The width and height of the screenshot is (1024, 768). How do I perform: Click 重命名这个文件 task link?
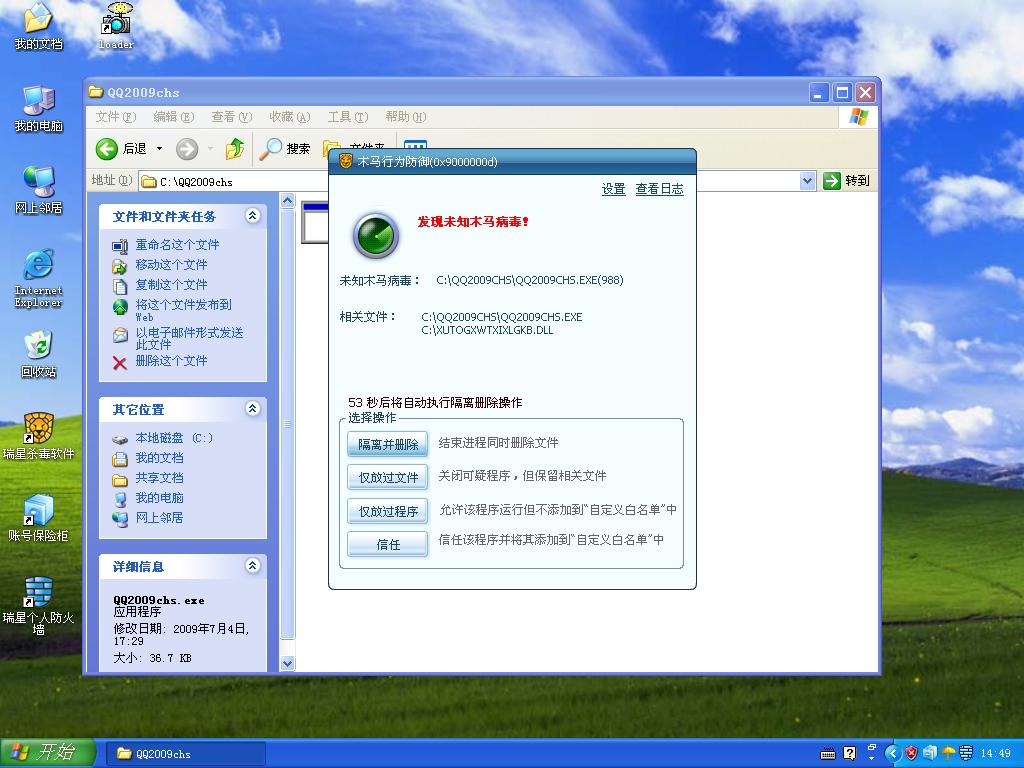click(177, 245)
